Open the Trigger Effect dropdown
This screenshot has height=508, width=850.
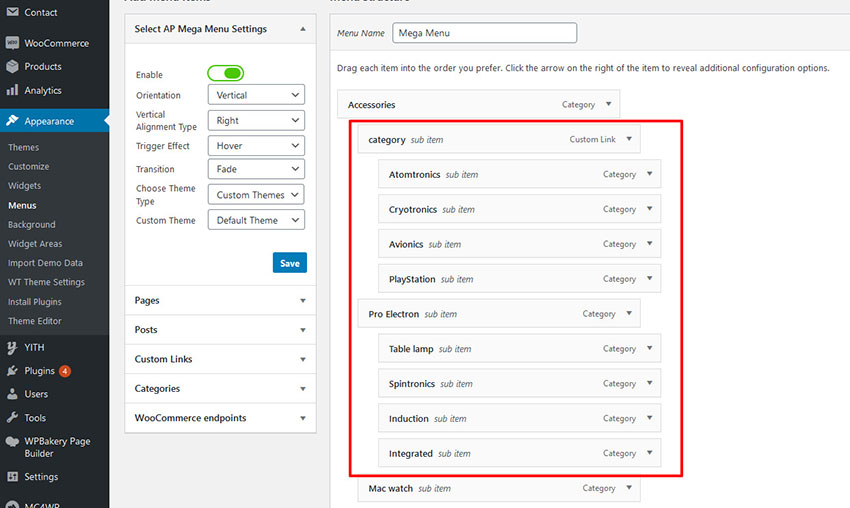[255, 145]
